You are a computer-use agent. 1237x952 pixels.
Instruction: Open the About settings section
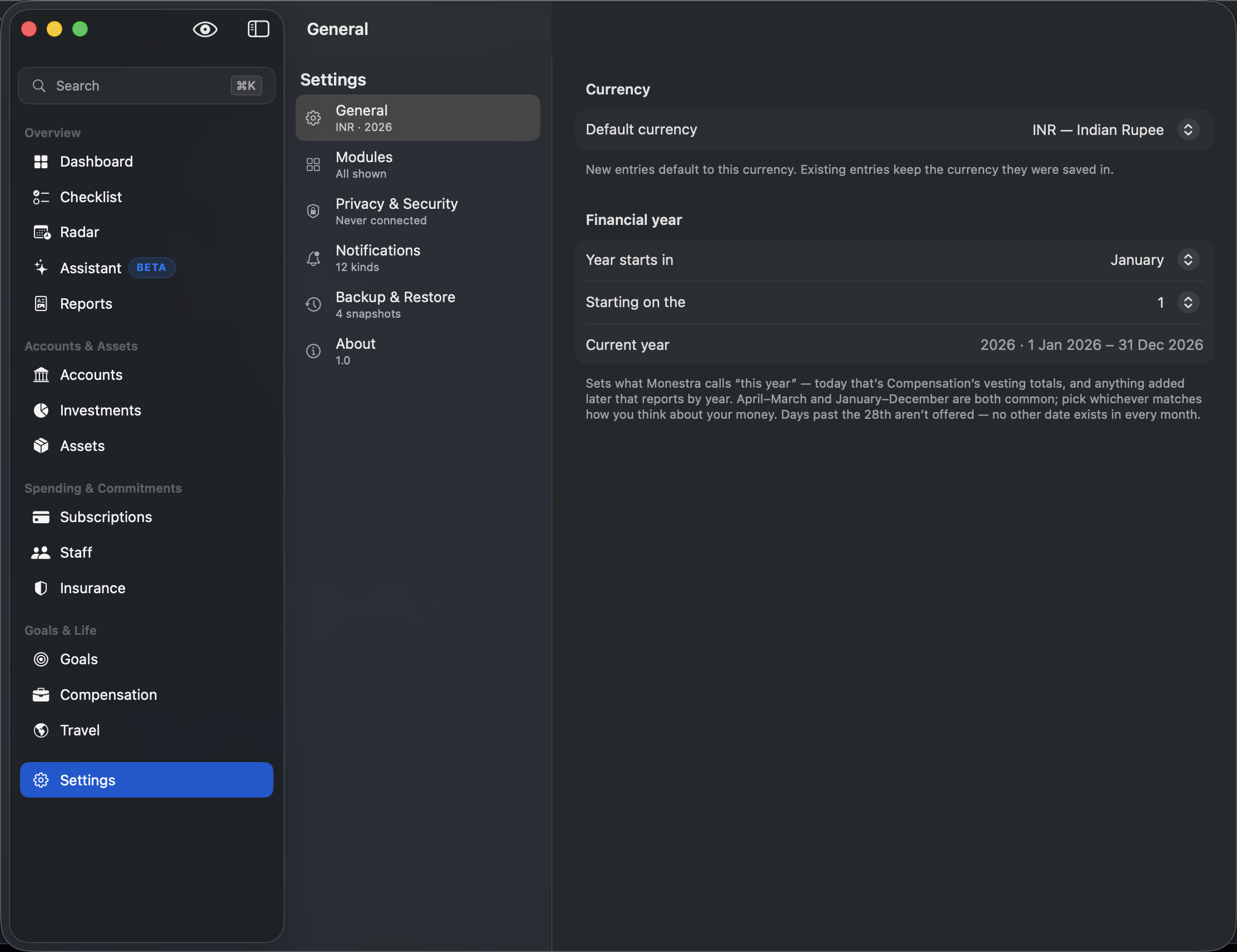pyautogui.click(x=417, y=352)
